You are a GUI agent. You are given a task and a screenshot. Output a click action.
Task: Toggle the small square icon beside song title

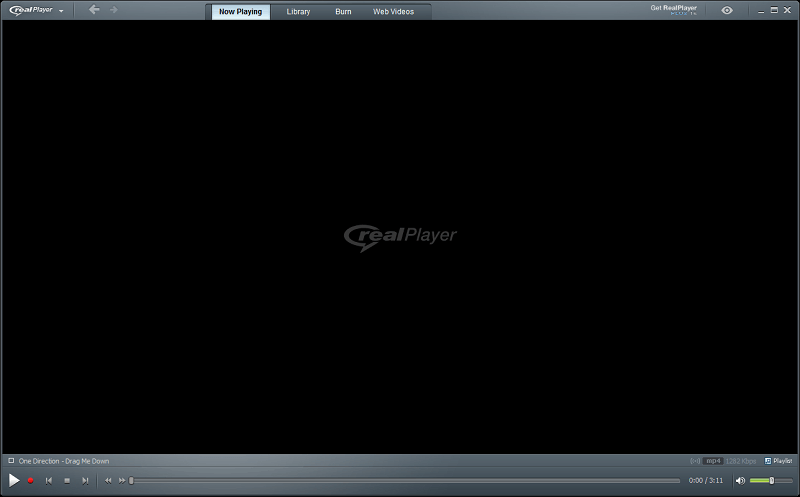[11, 460]
